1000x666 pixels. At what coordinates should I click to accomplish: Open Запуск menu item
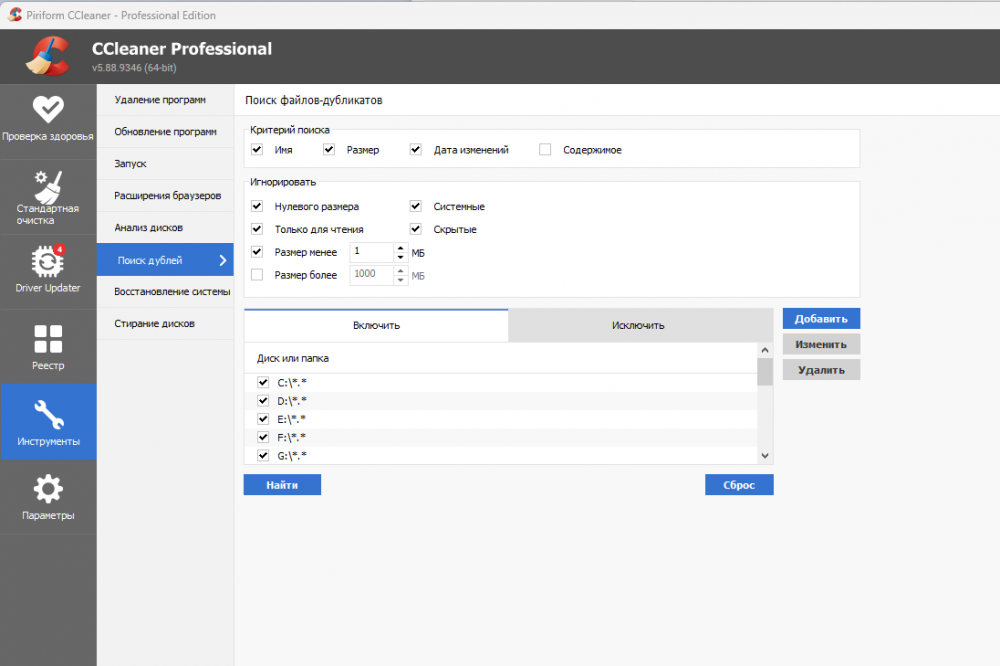[x=165, y=164]
